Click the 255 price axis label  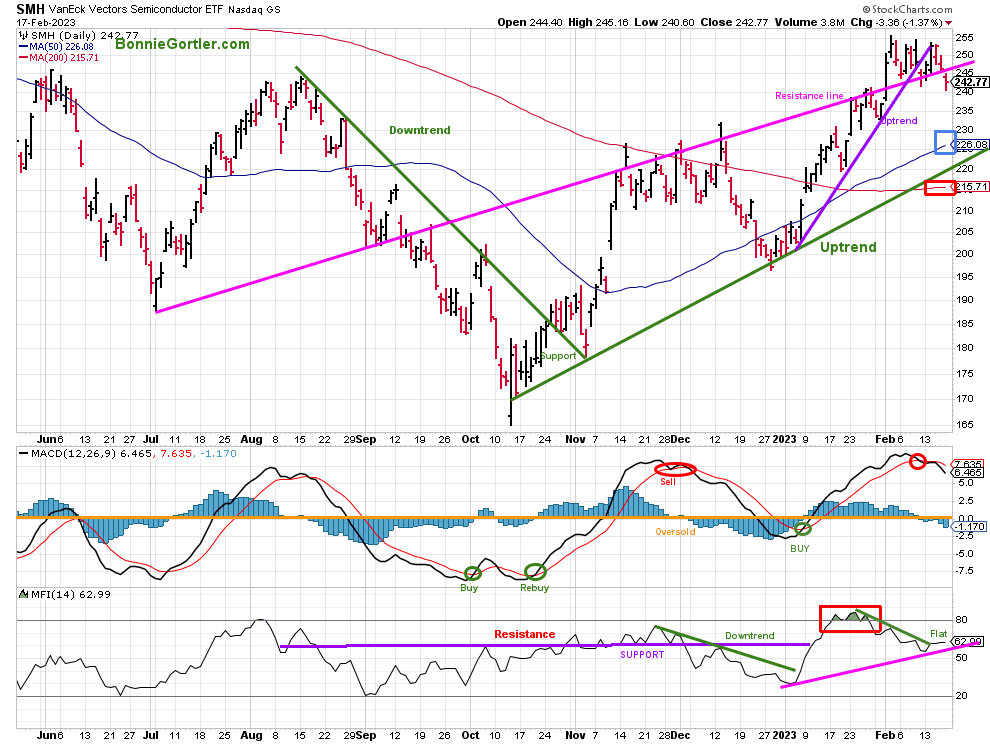(x=964, y=37)
